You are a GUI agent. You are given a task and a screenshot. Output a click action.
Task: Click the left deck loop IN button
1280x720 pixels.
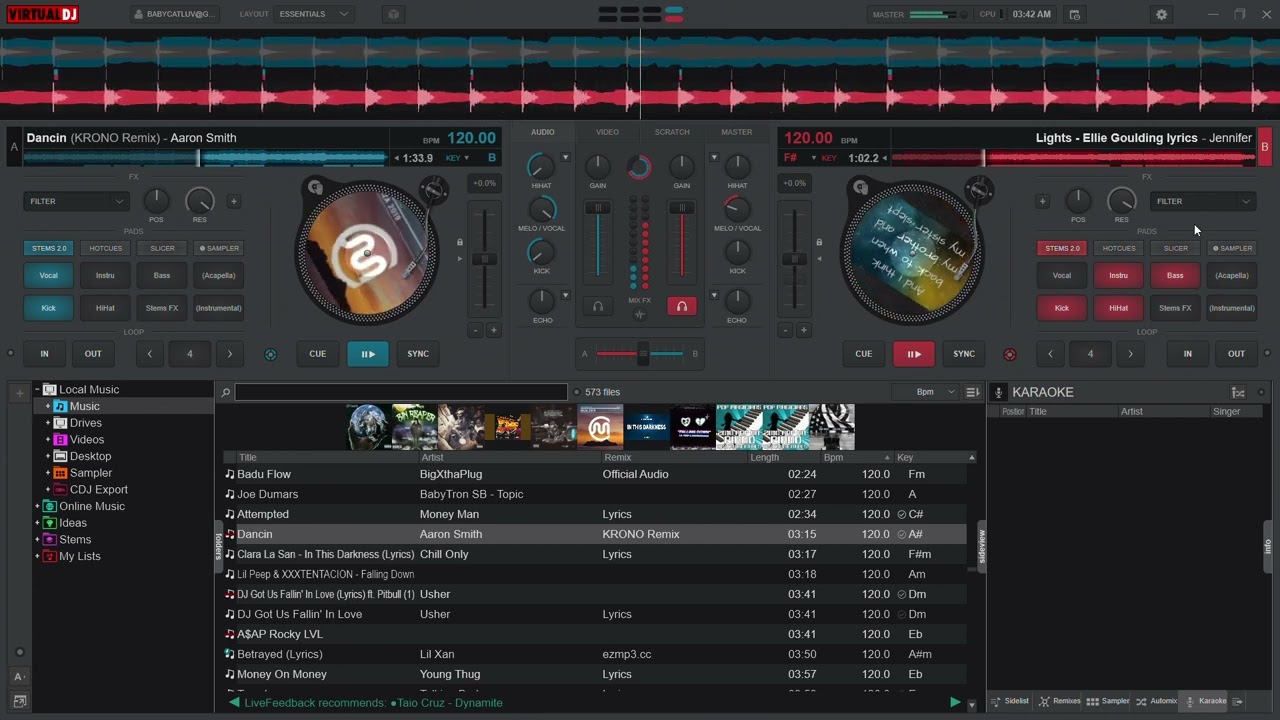click(44, 354)
